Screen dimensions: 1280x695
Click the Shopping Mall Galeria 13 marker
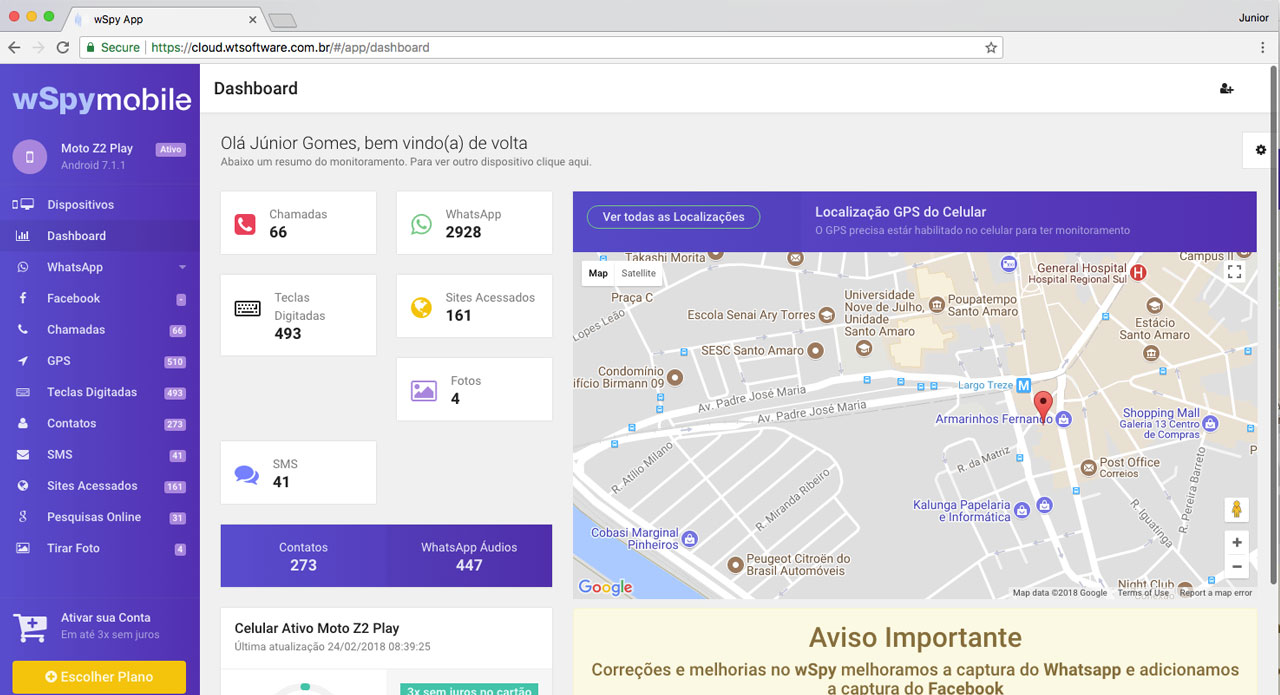[x=1211, y=423]
